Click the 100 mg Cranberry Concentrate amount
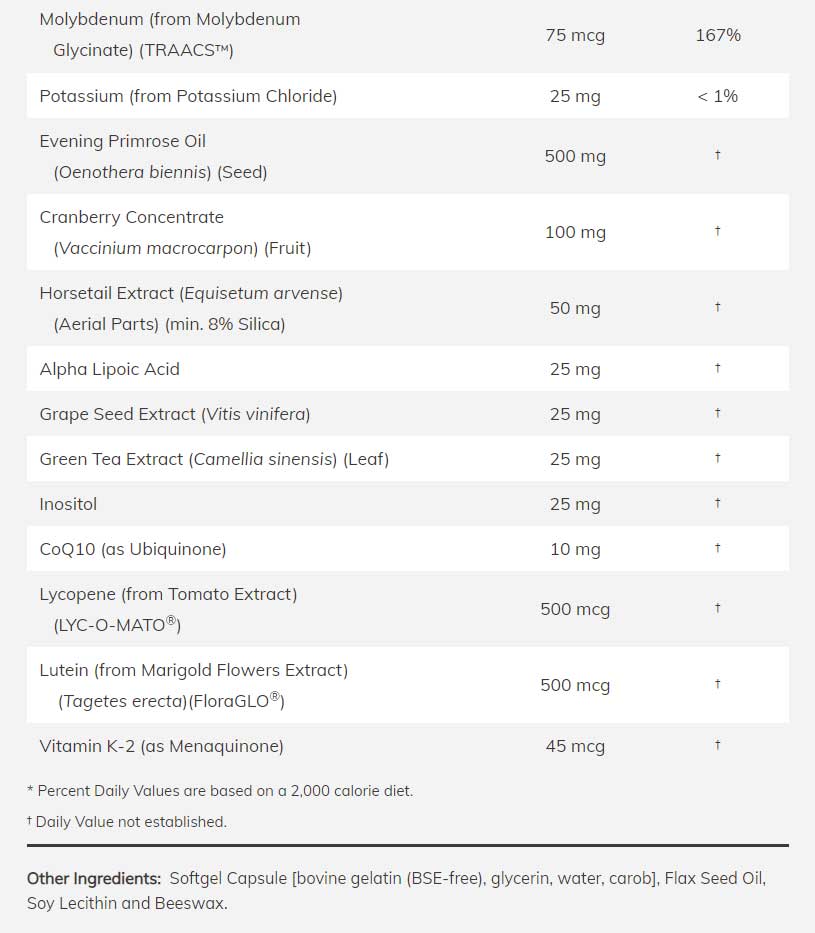The height and width of the screenshot is (933, 815). [x=575, y=232]
